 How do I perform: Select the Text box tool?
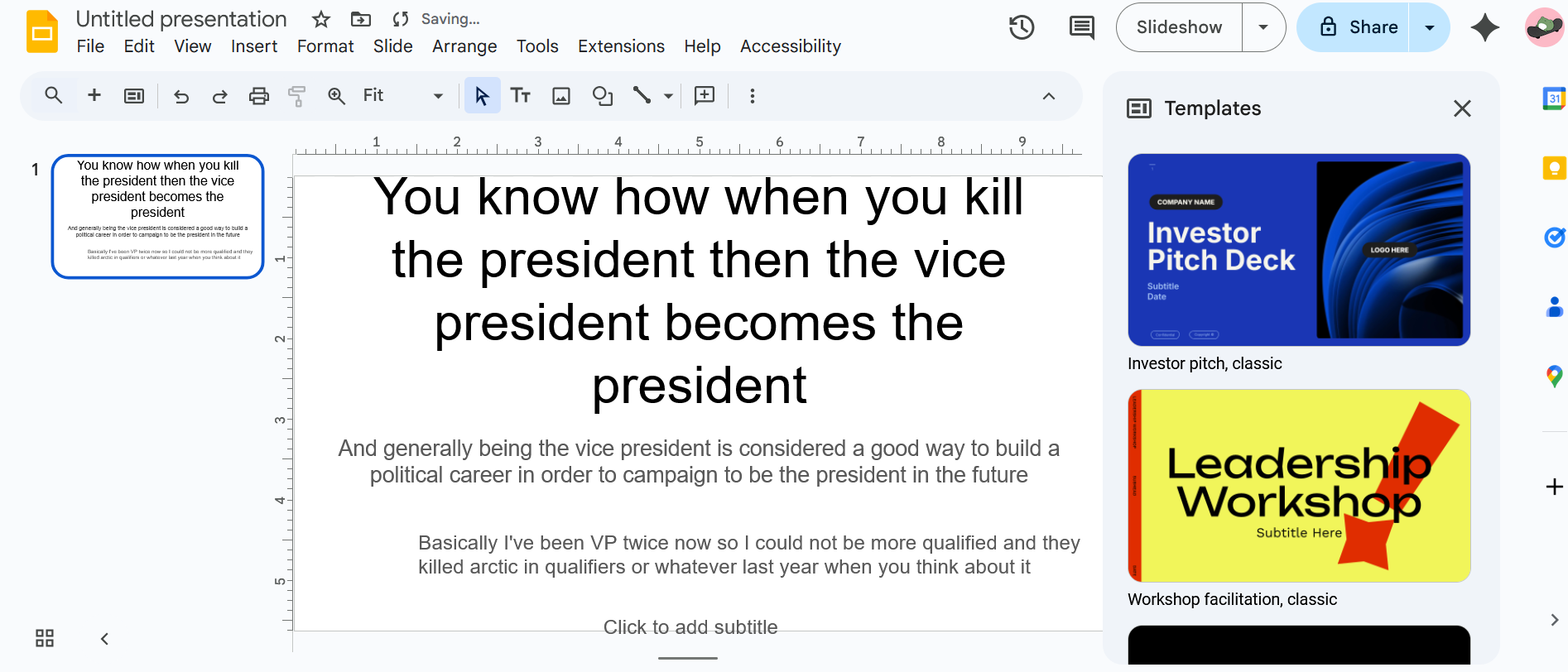pos(520,96)
